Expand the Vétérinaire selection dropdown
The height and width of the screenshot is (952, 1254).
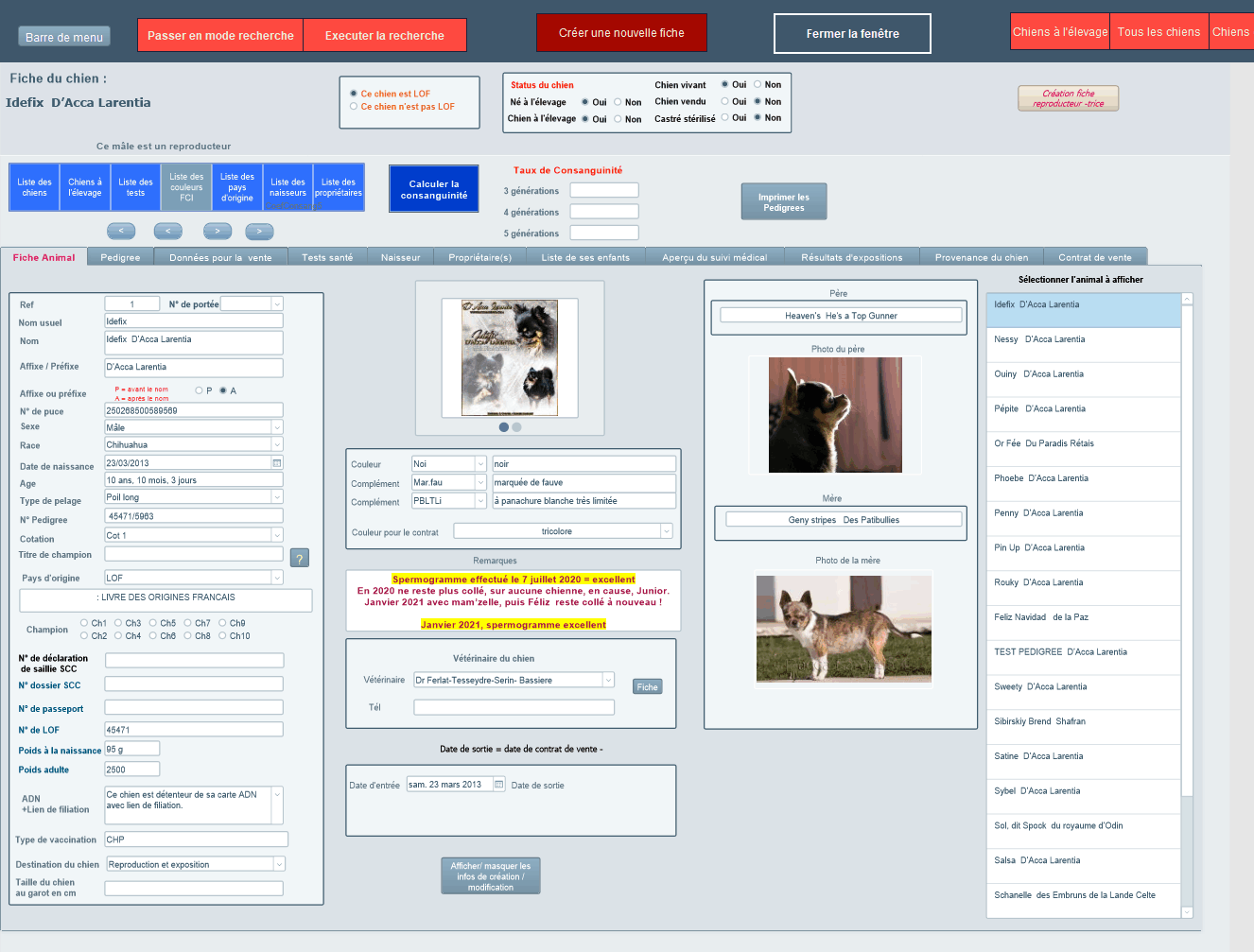click(x=610, y=680)
